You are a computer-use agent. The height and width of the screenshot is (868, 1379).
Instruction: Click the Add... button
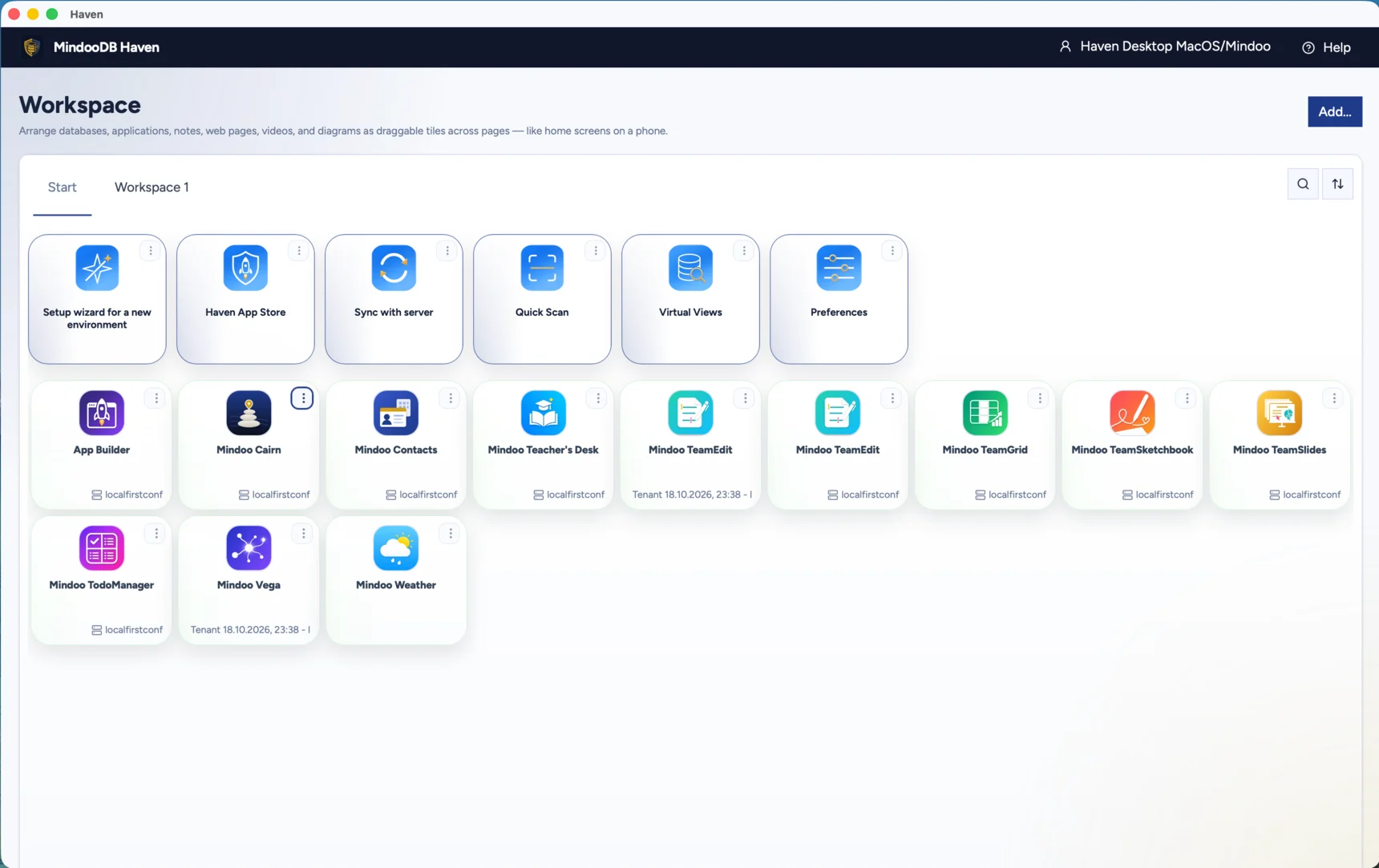coord(1335,111)
